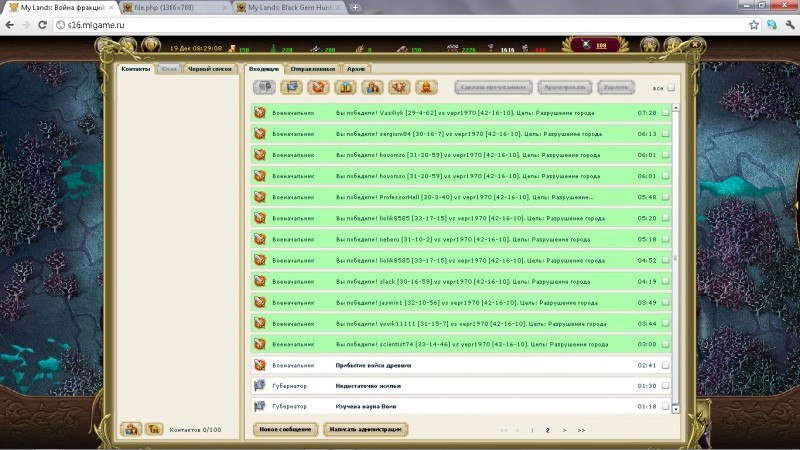
Task: Click the warlord icon on jasmin1 row
Action: (x=260, y=303)
